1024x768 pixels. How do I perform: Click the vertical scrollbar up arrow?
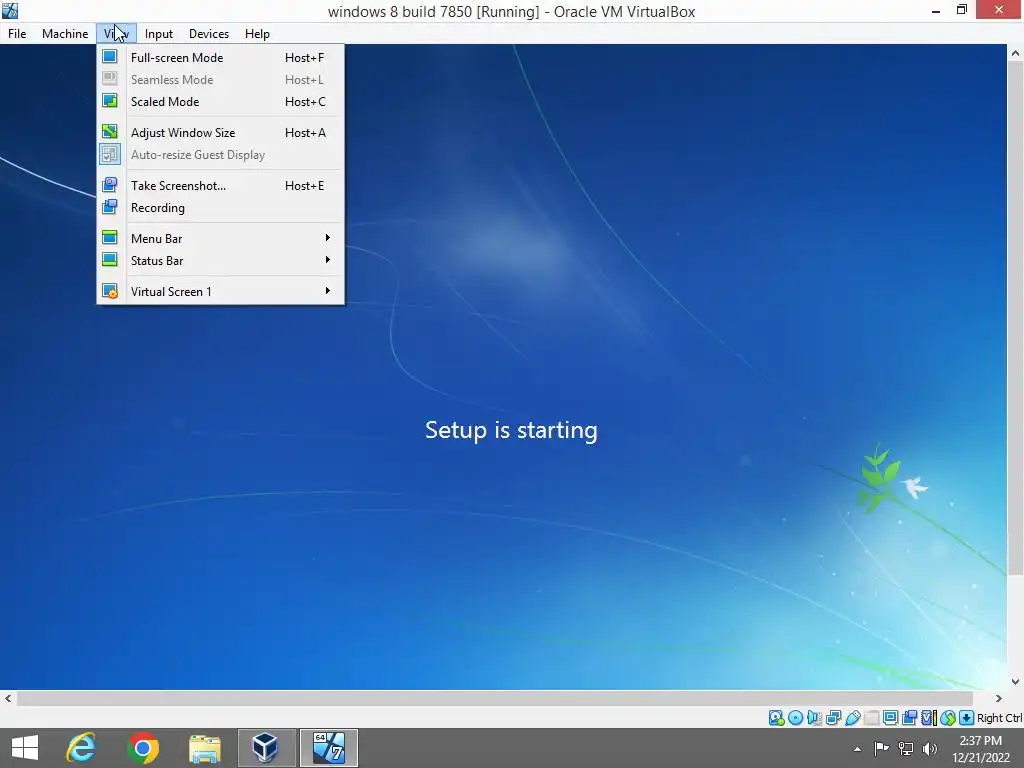pyautogui.click(x=1015, y=53)
